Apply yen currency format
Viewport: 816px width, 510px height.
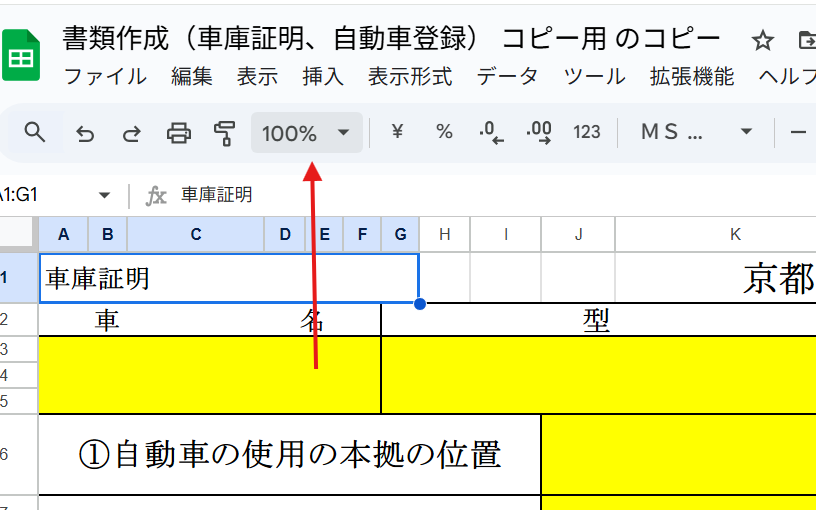click(397, 132)
